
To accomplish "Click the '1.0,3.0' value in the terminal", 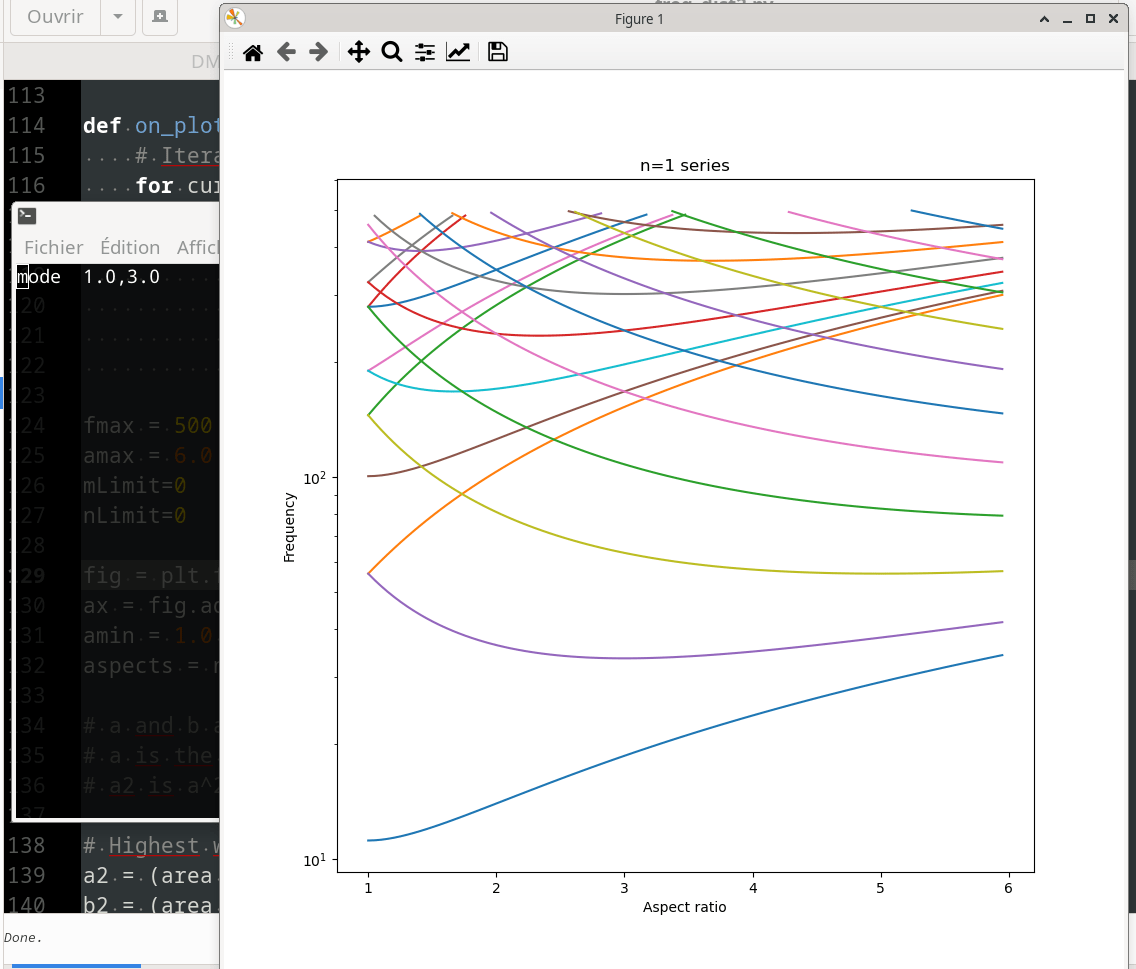I will click(121, 277).
